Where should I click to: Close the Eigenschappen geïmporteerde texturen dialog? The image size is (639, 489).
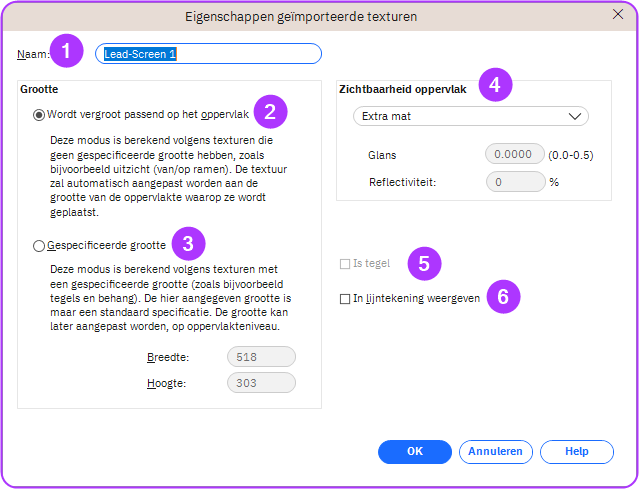617,15
